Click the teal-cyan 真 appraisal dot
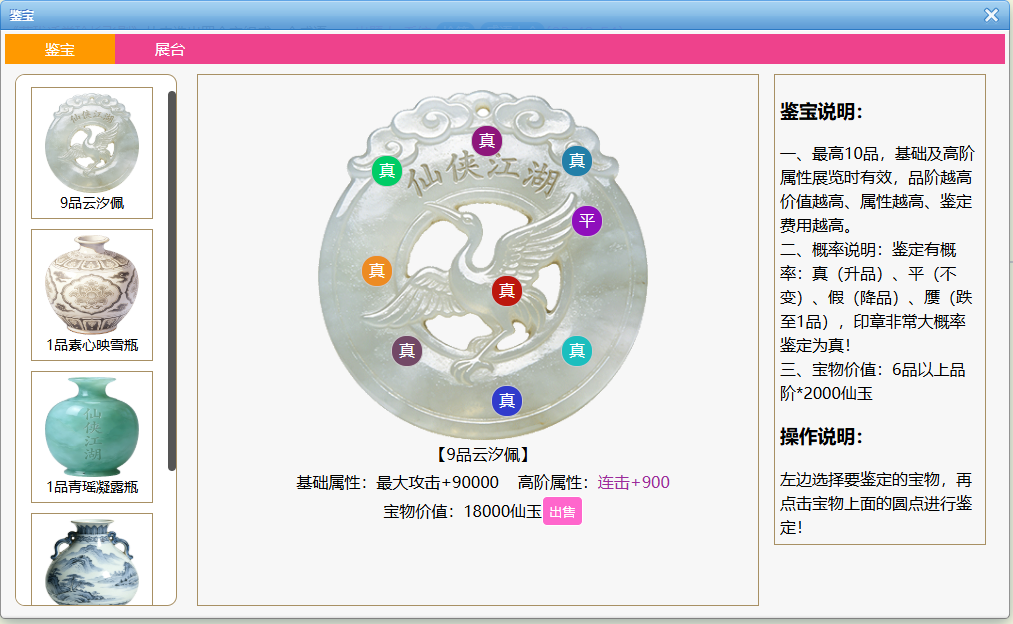 (577, 350)
